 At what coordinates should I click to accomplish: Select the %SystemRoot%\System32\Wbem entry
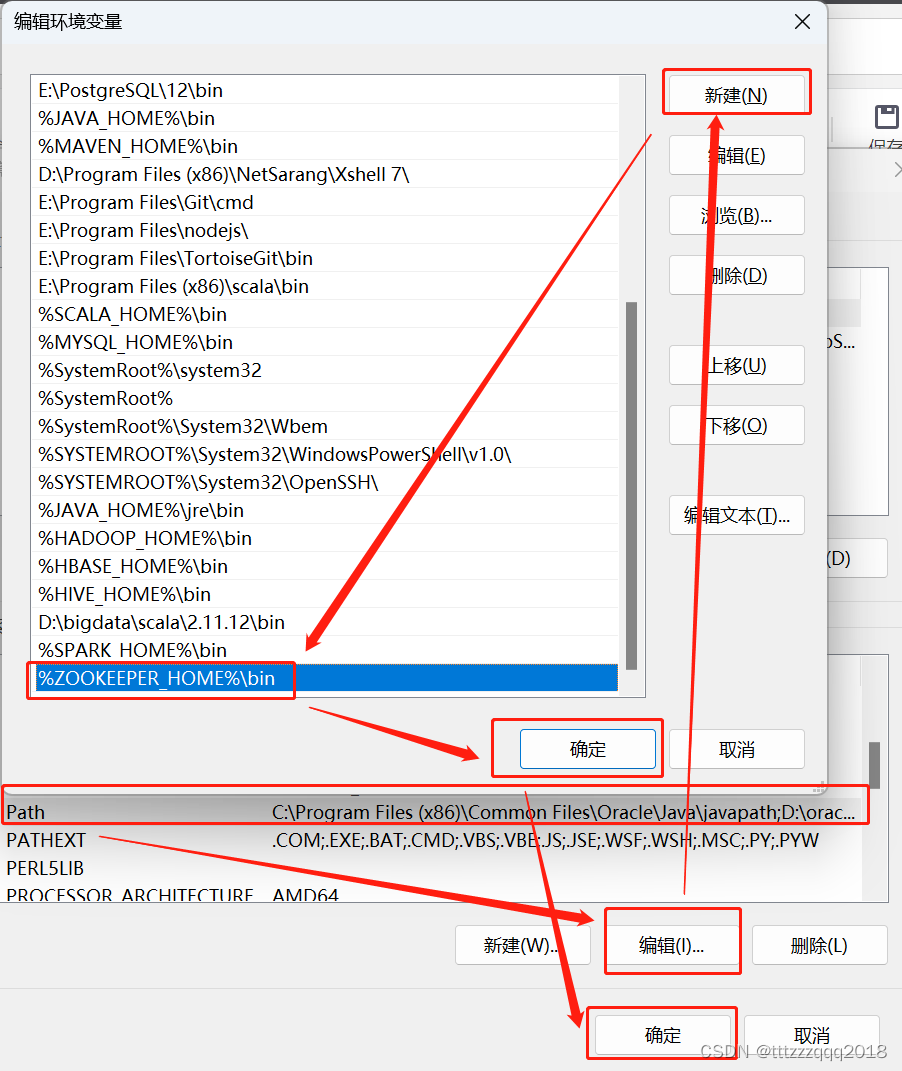(325, 426)
